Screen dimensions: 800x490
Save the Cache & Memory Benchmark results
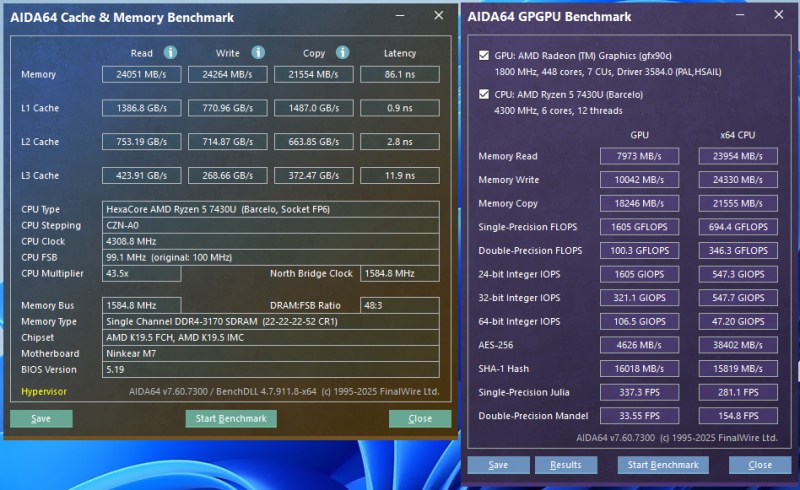[41, 419]
